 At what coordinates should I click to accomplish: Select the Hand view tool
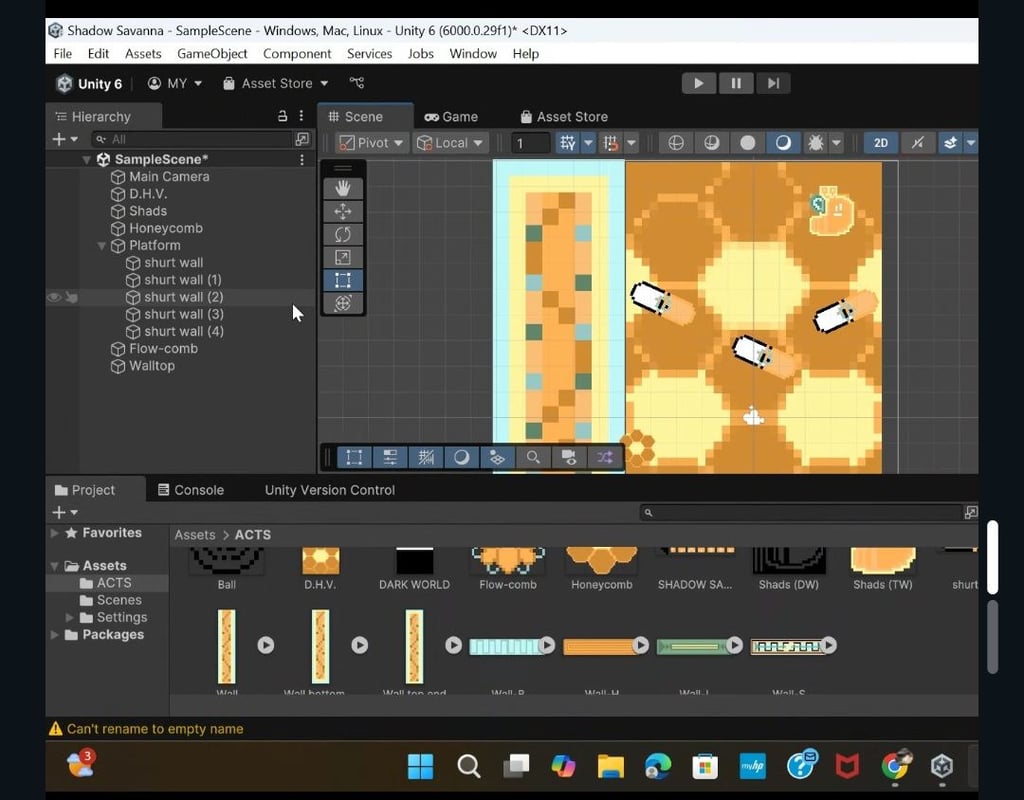point(343,189)
